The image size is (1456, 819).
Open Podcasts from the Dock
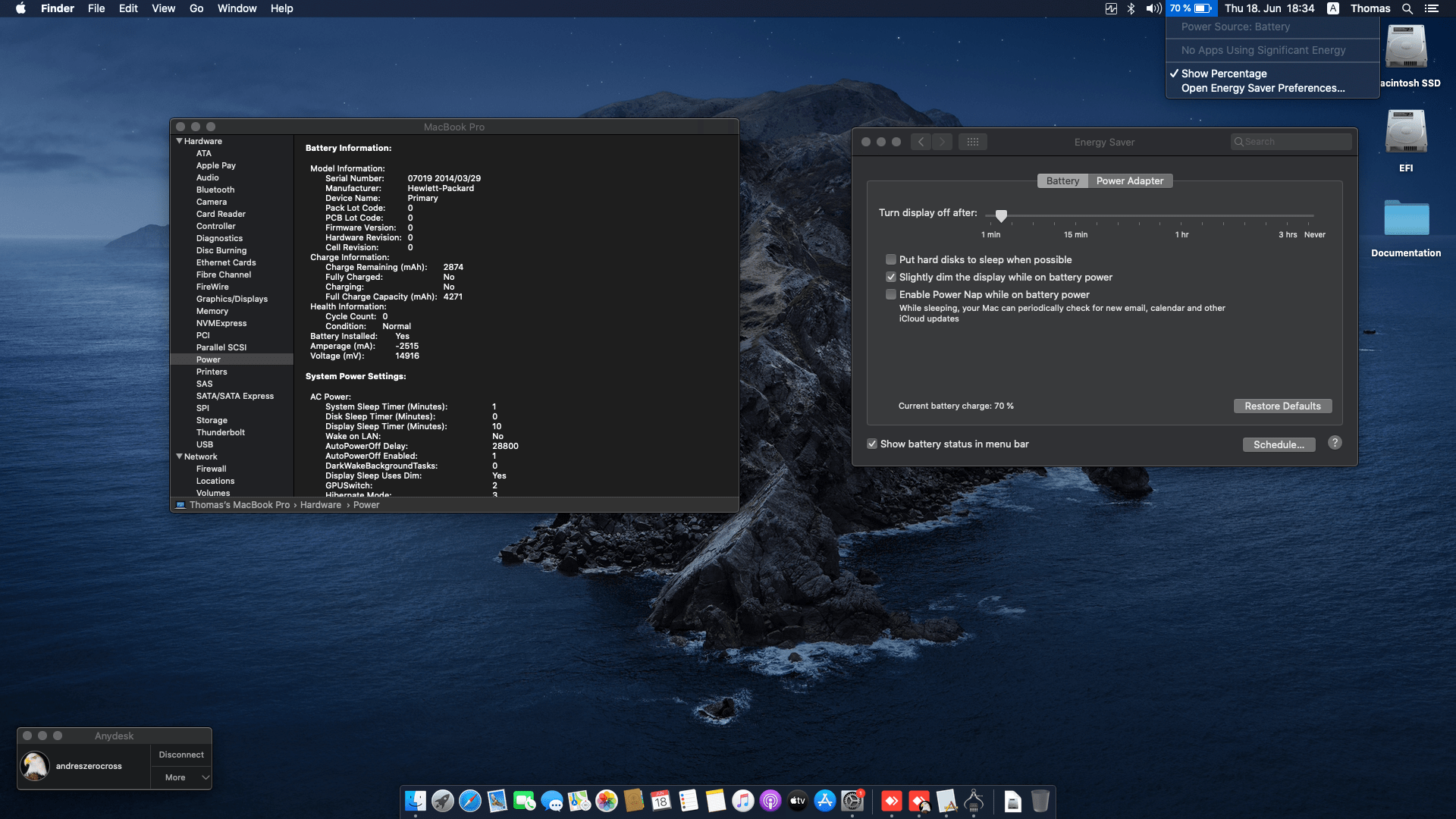(x=770, y=801)
